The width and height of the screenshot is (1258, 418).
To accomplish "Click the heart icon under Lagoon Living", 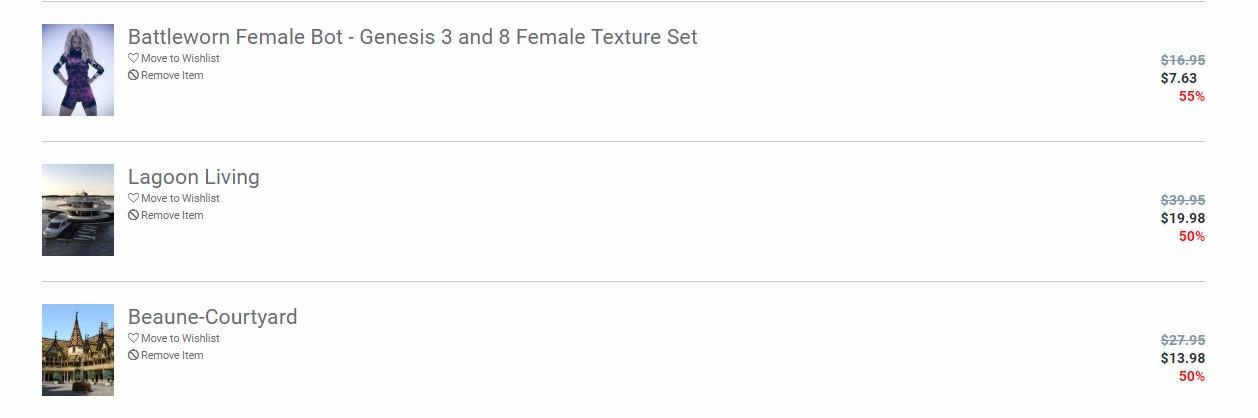I will point(134,199).
